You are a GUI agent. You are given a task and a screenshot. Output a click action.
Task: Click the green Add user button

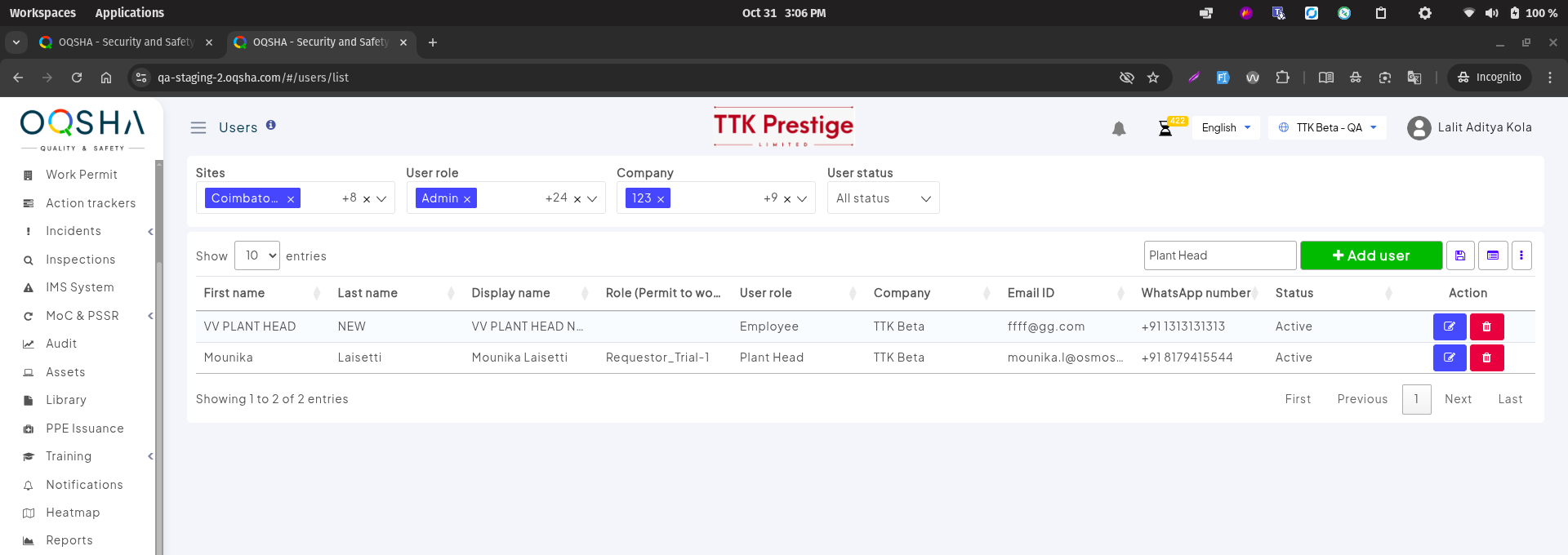pos(1371,255)
